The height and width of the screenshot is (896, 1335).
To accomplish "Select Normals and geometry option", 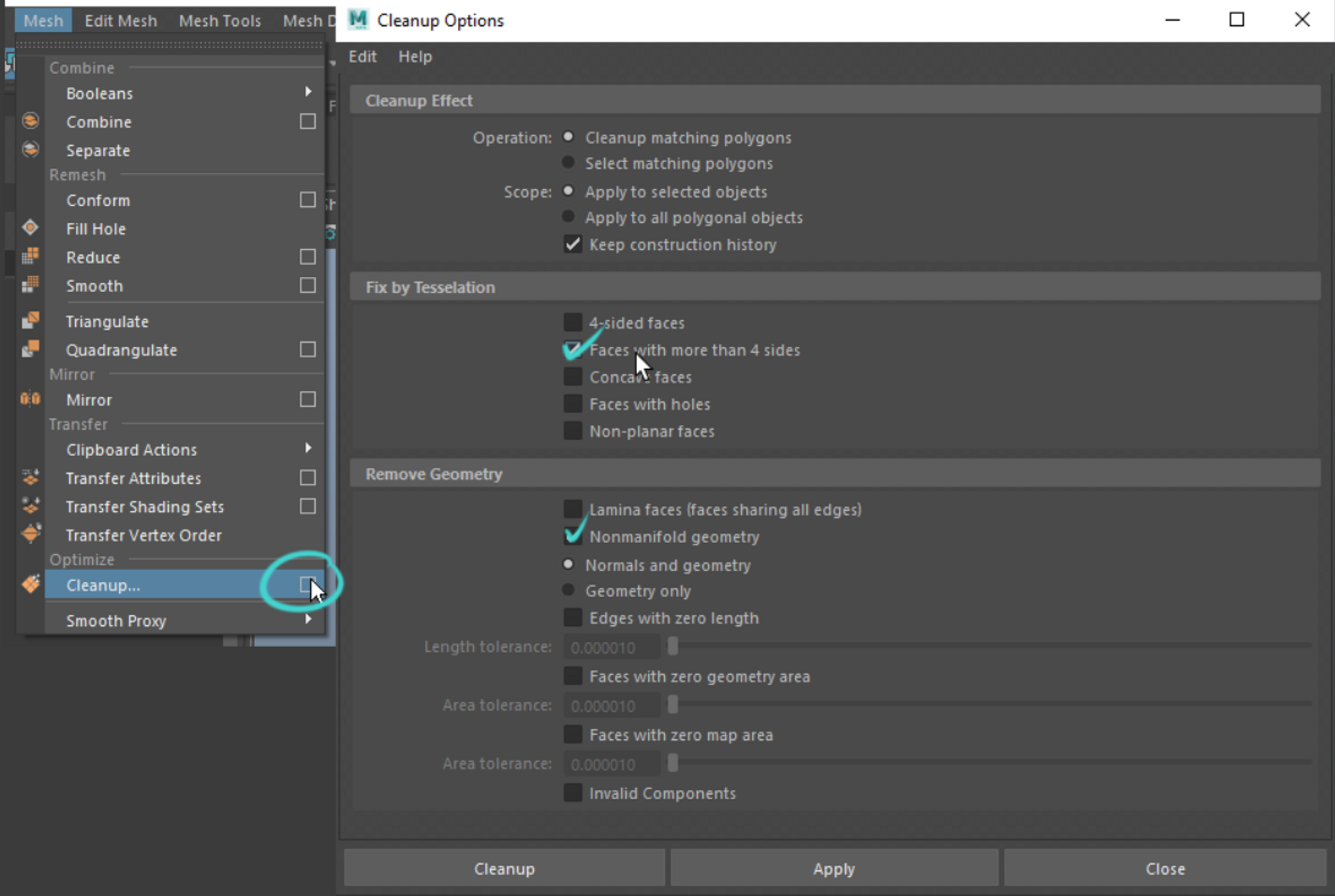I will (x=568, y=564).
